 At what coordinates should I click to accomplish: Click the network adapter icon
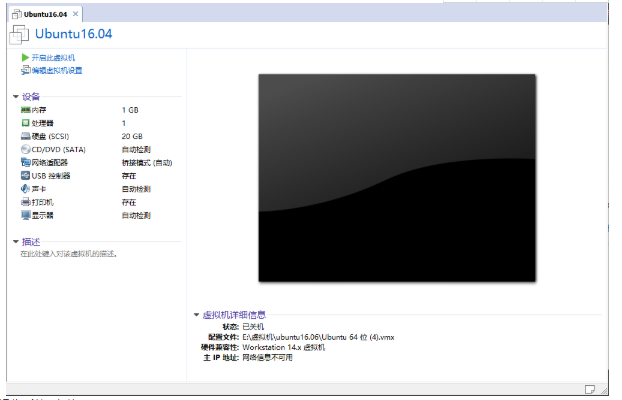point(25,162)
